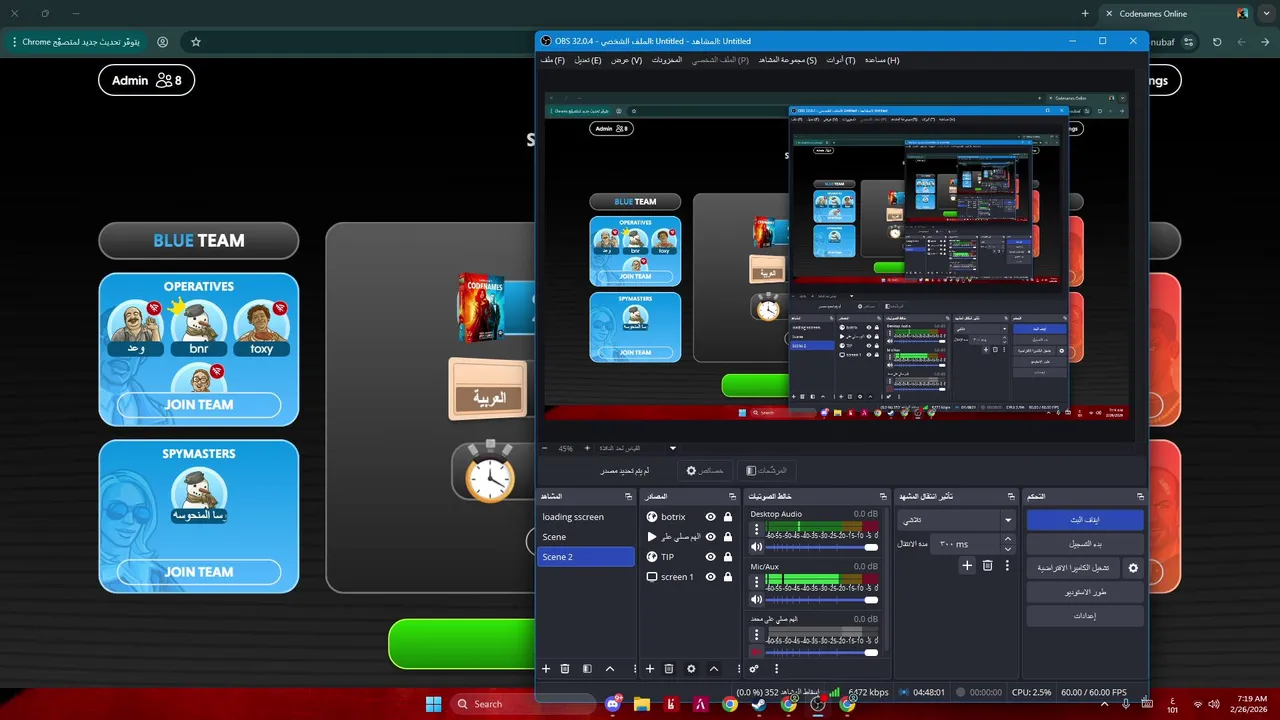
Task: Open new Chrome tab with plus icon
Action: point(1085,13)
